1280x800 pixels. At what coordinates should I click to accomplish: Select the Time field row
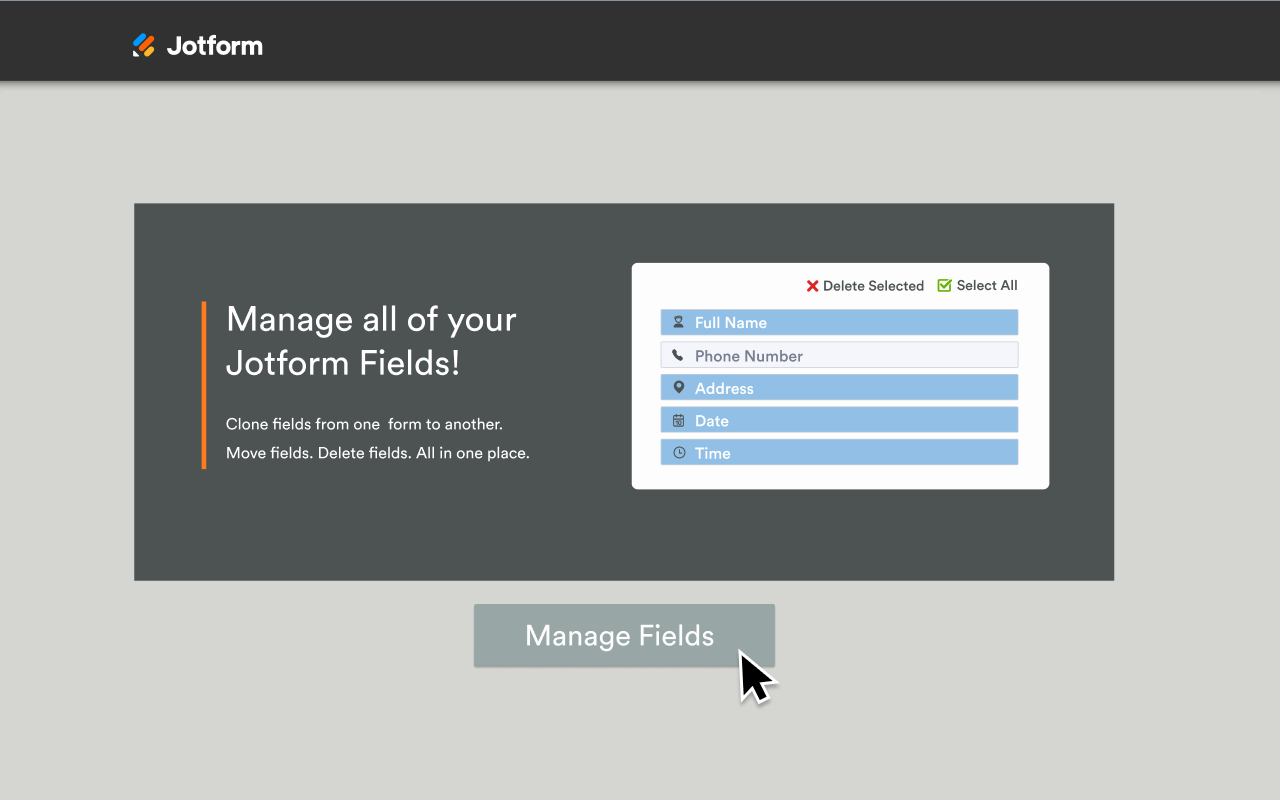838,452
